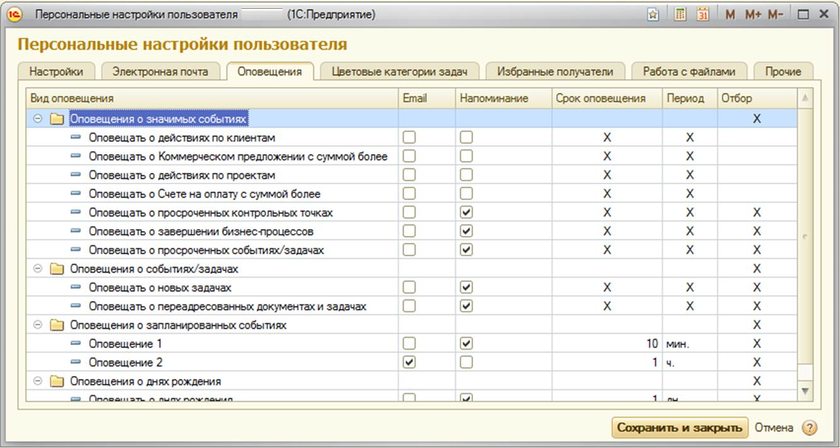Switch to Электронная почта tab

(161, 72)
